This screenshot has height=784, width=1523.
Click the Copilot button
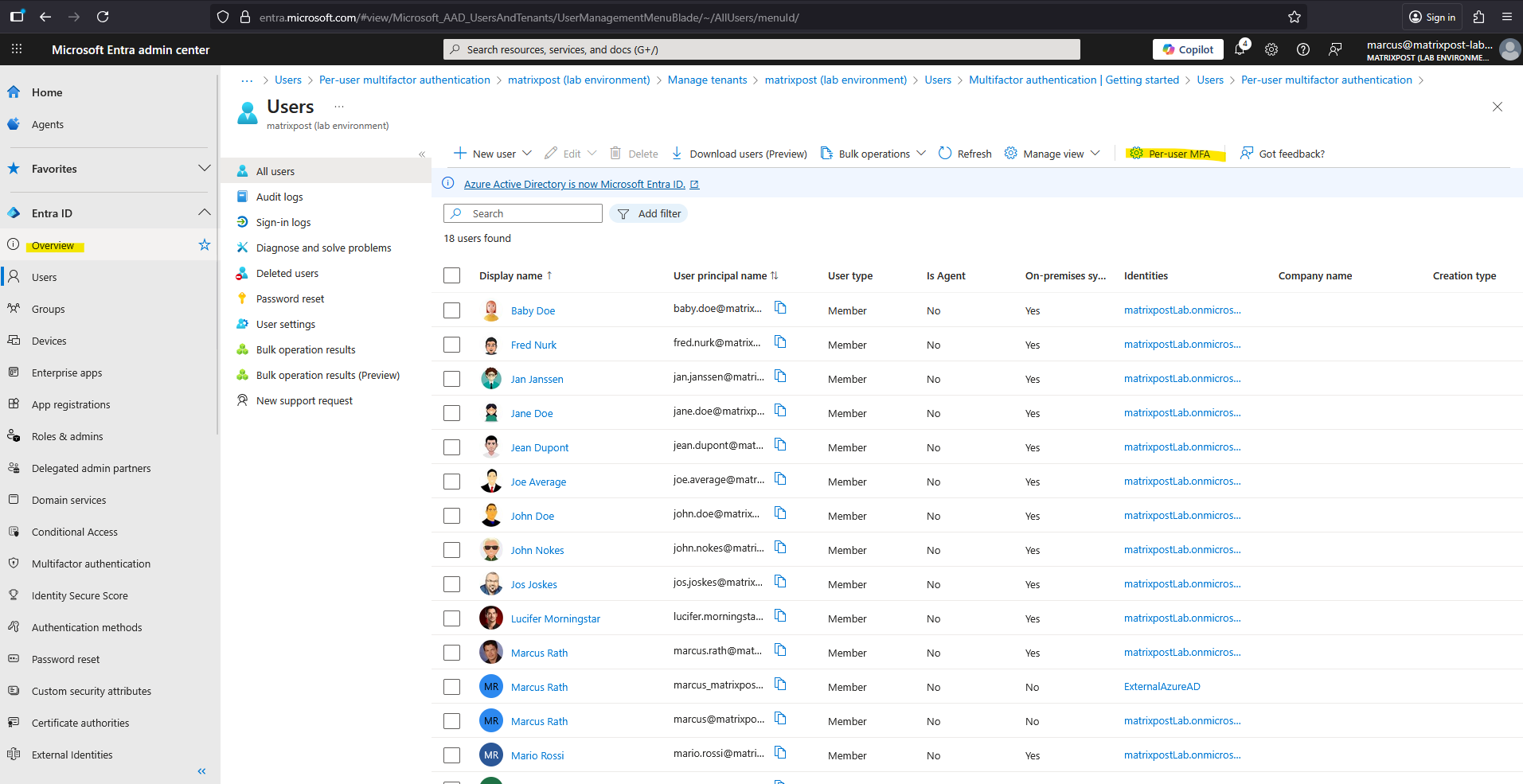(1188, 49)
